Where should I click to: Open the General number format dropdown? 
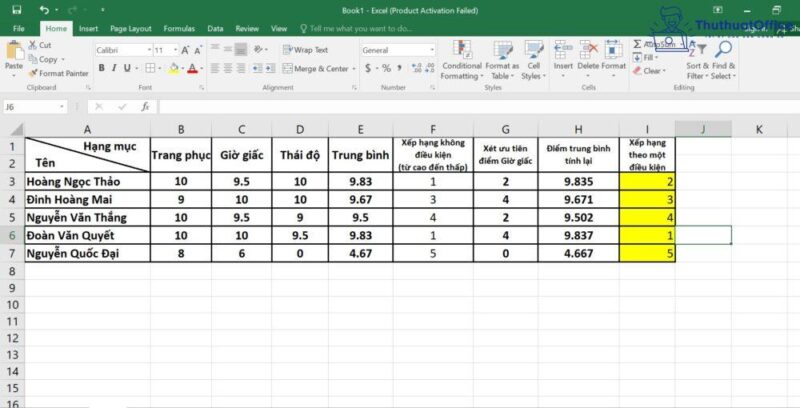click(x=432, y=50)
